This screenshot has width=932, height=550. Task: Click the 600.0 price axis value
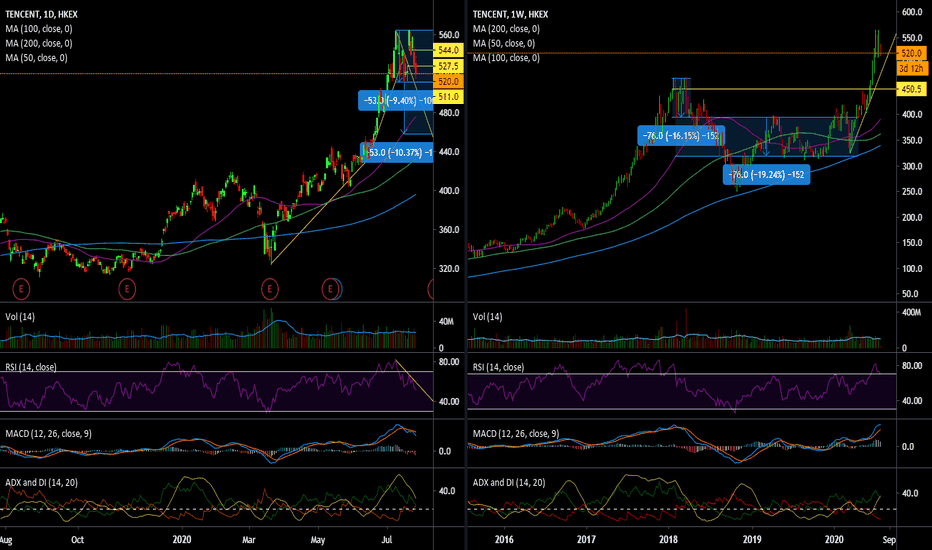coord(912,12)
